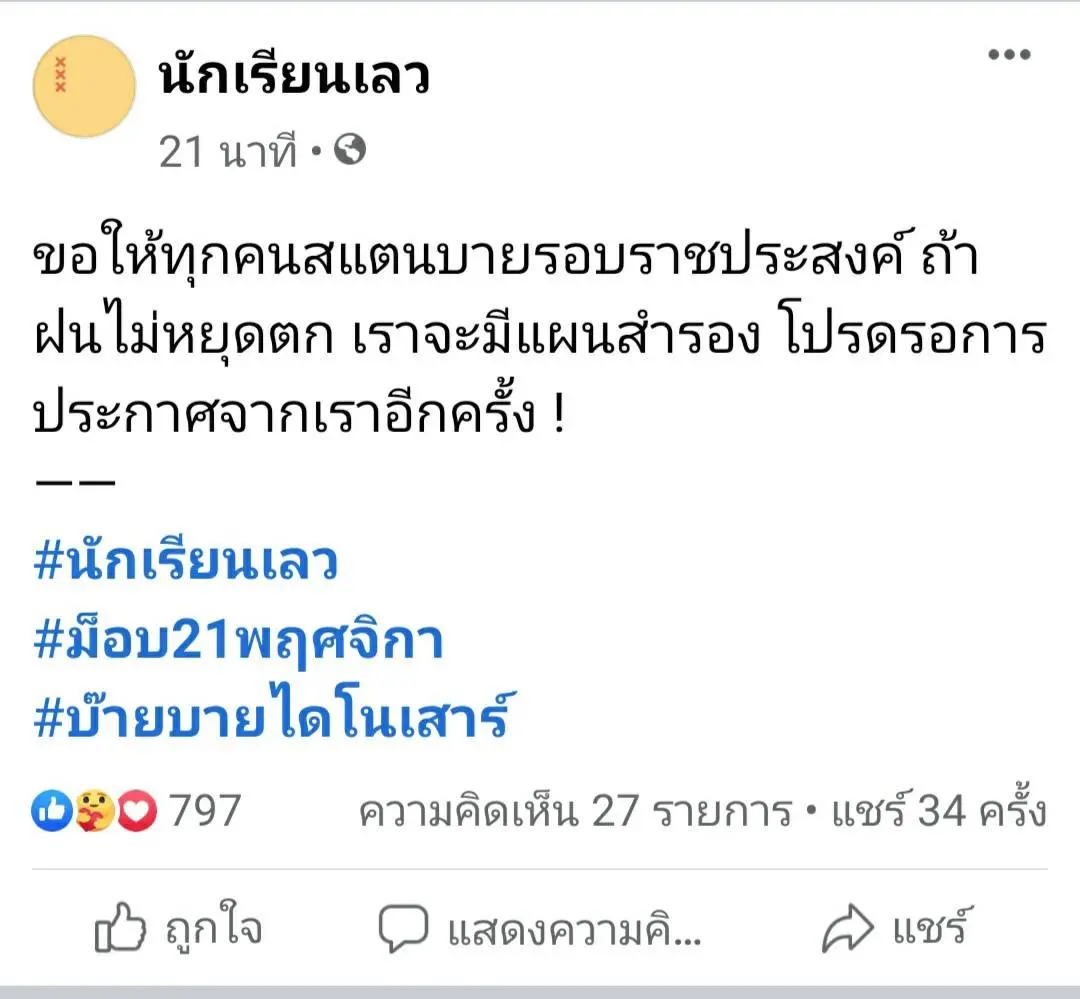Click the globe public audience icon
Screen dimensions: 1080x999
(x=349, y=151)
